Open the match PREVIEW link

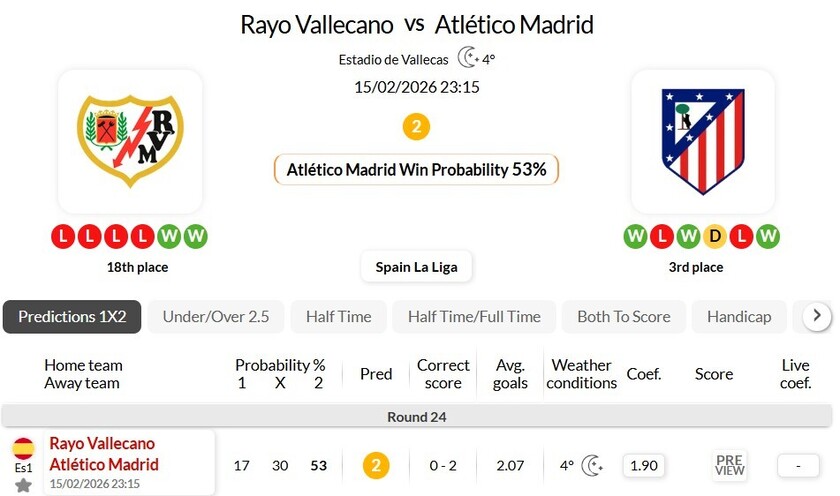pos(730,465)
